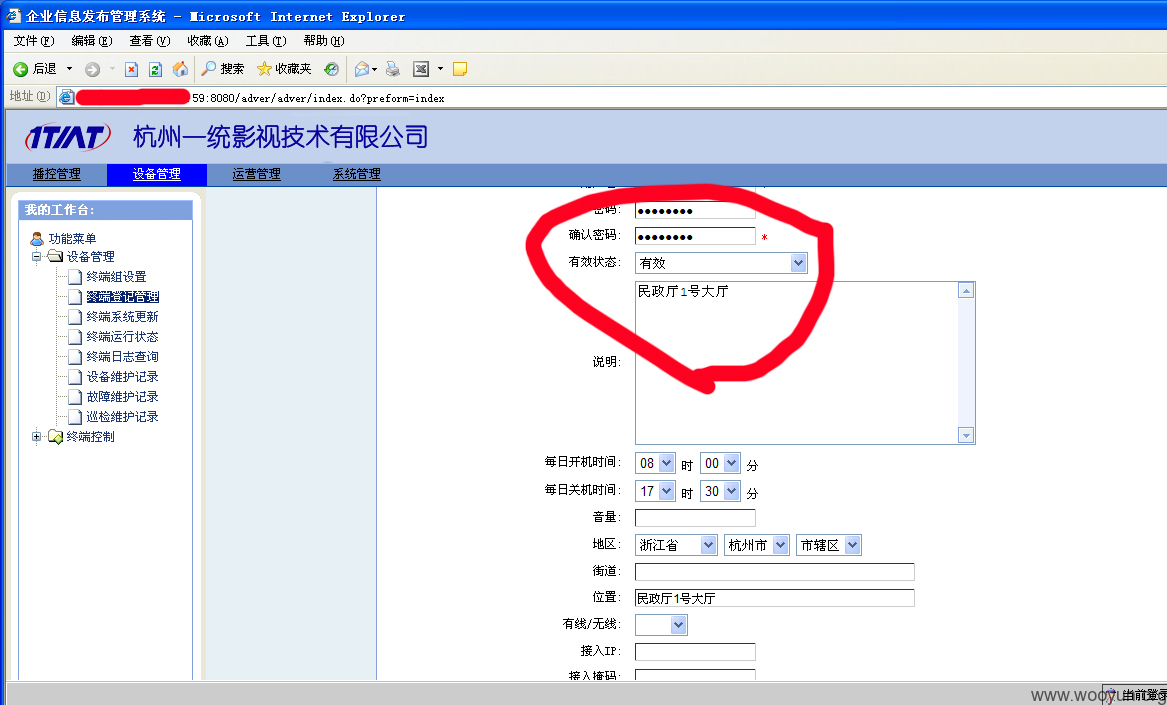Click the Edit page toolbar icon
This screenshot has width=1167, height=705.
421,69
